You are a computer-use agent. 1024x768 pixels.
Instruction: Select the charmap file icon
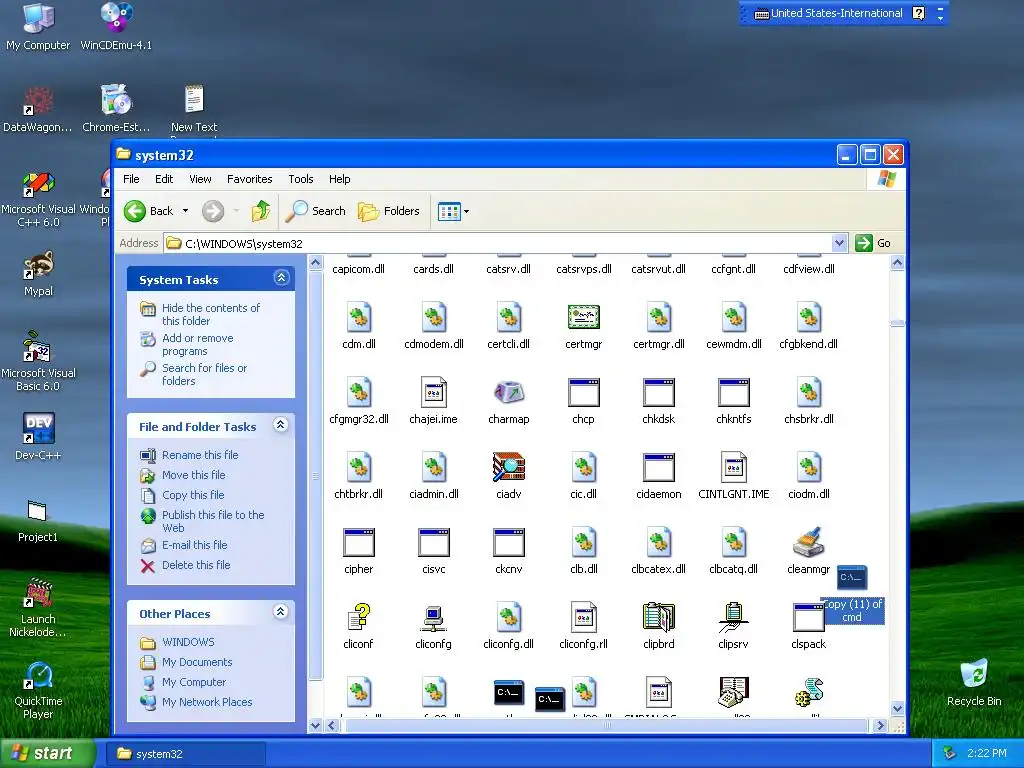click(x=509, y=393)
